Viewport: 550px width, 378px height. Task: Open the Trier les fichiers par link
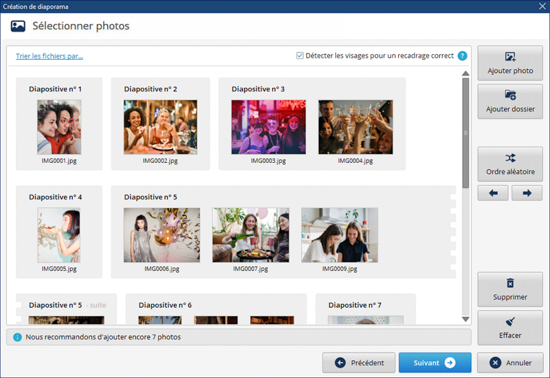pyautogui.click(x=49, y=56)
